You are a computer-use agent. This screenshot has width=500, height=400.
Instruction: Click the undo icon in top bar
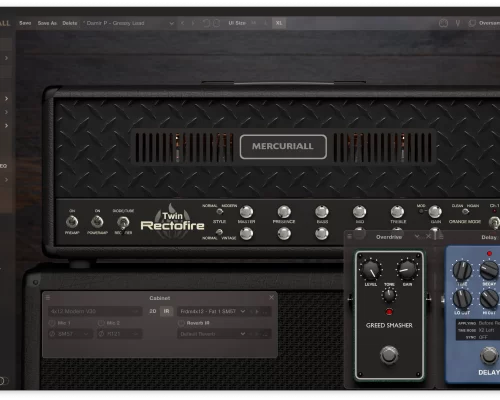click(206, 23)
